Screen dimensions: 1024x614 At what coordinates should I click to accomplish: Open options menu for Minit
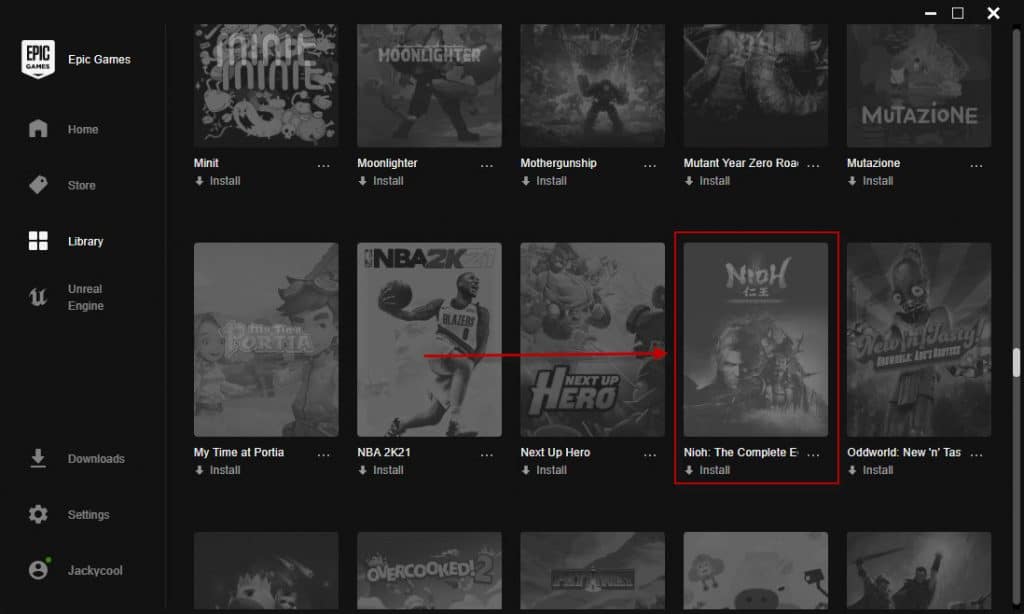[x=323, y=165]
